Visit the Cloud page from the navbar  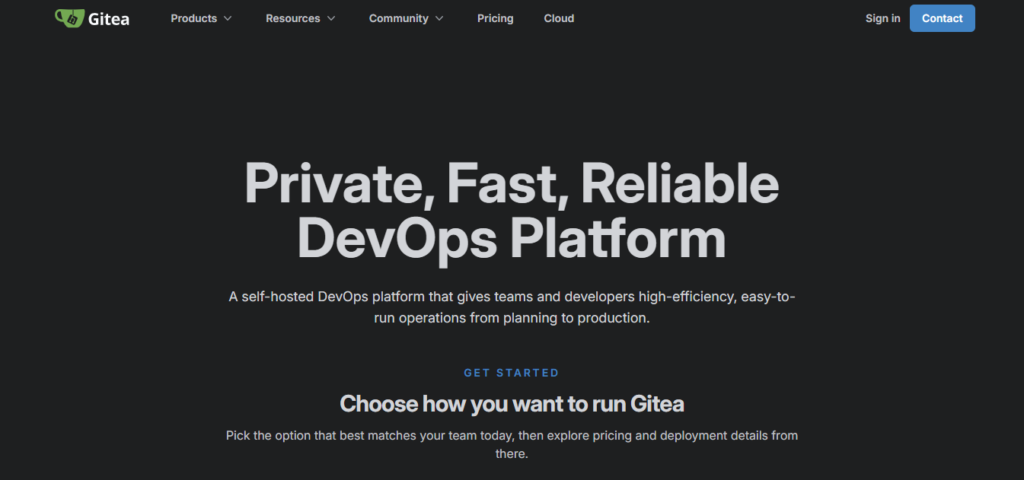(x=559, y=18)
